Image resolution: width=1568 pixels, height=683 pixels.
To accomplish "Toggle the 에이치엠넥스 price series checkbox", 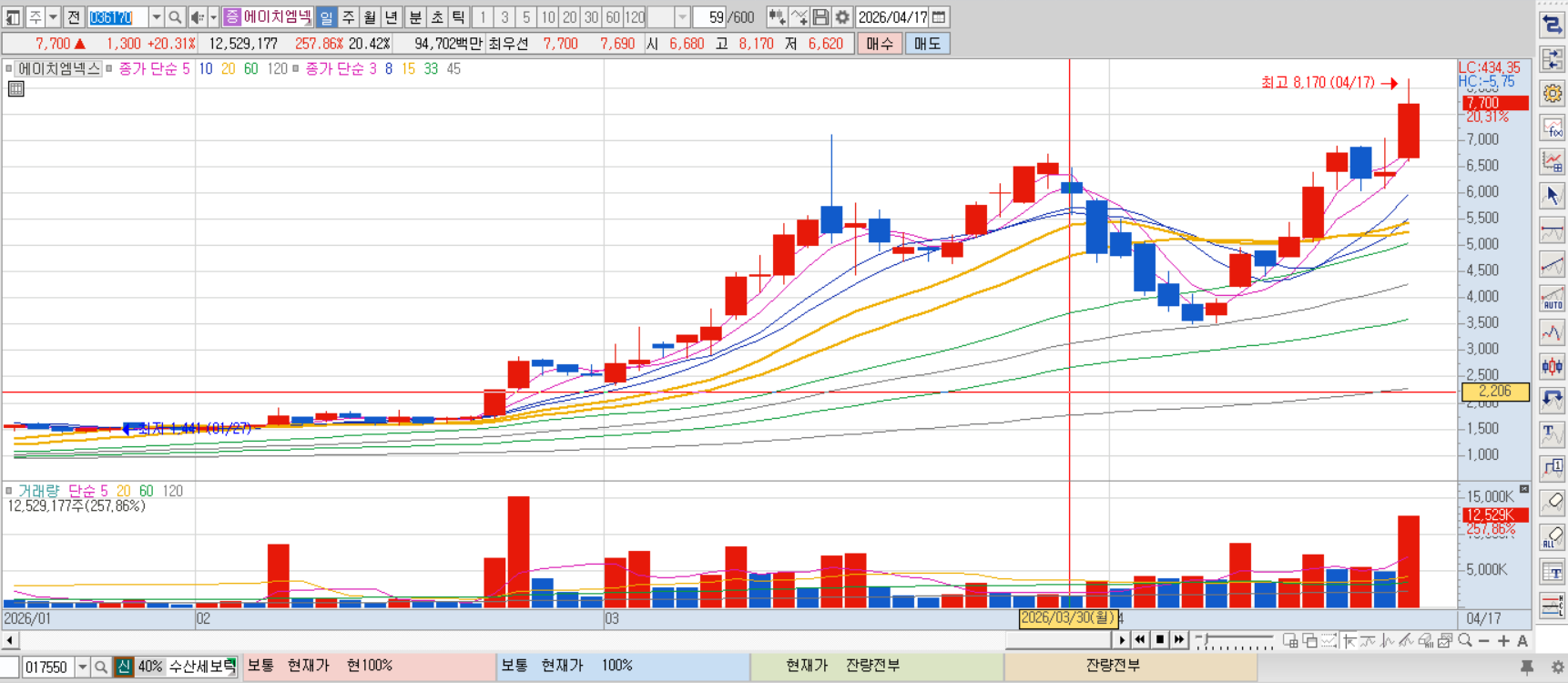I will pyautogui.click(x=9, y=68).
